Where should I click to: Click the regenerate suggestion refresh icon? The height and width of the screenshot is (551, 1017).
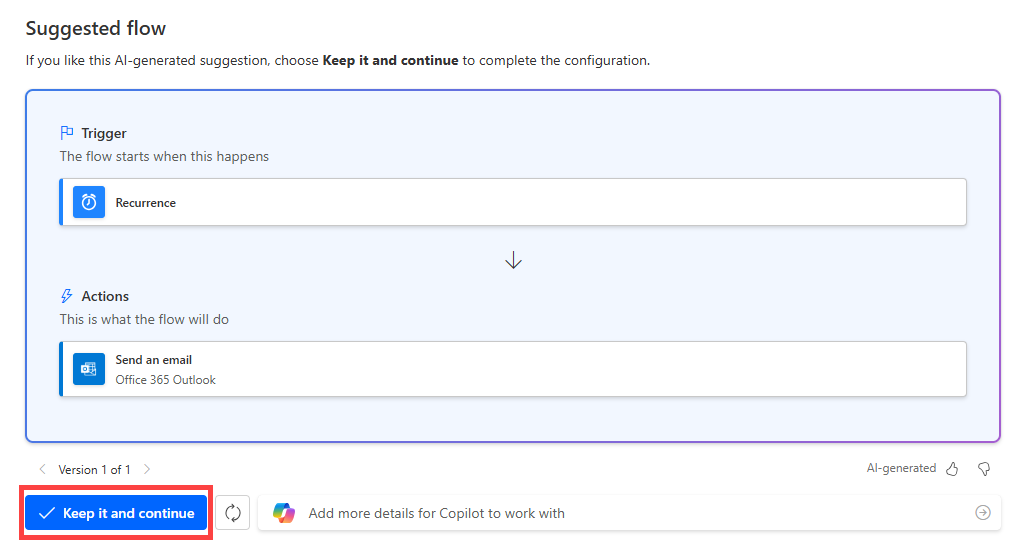point(233,513)
